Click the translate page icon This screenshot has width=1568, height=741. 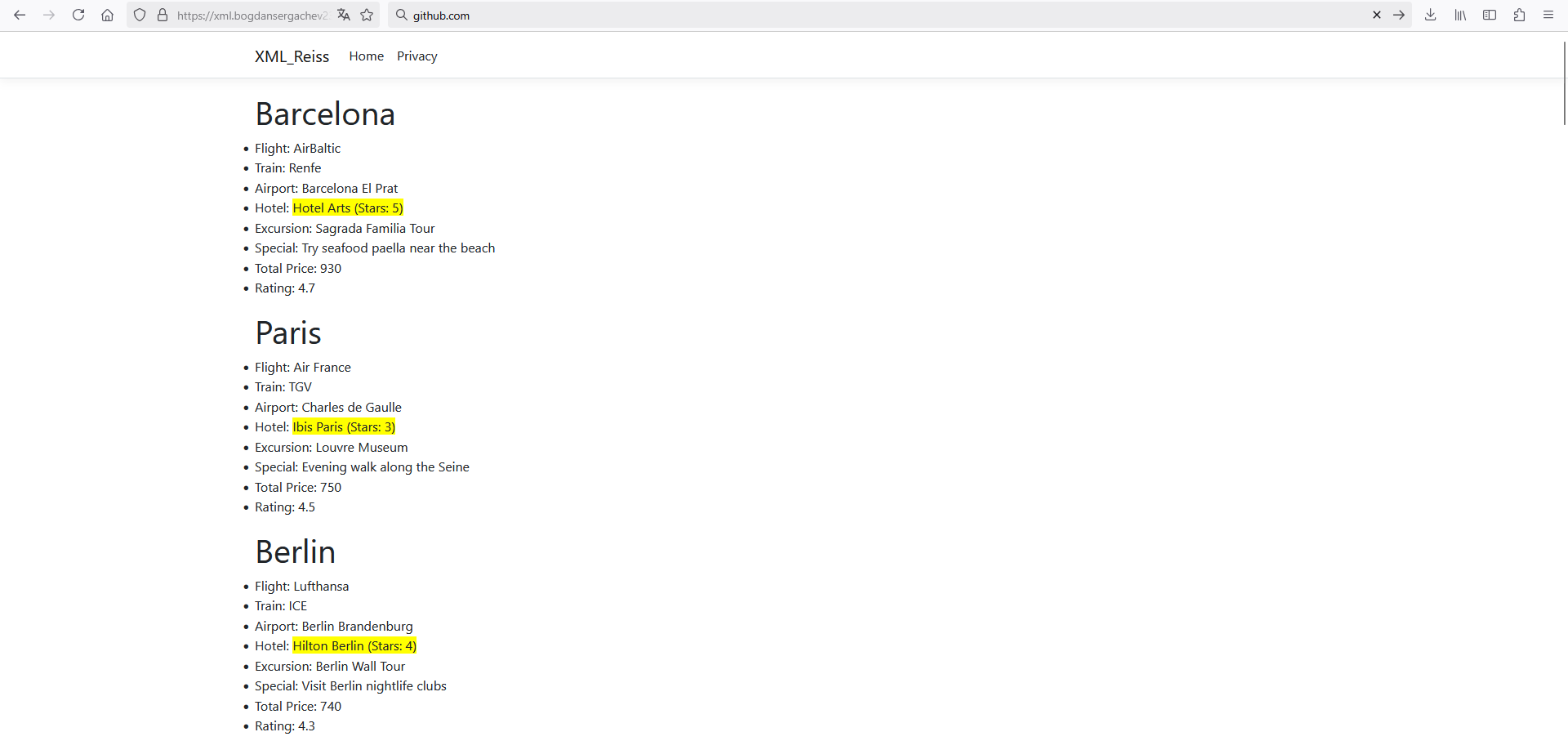click(x=344, y=16)
